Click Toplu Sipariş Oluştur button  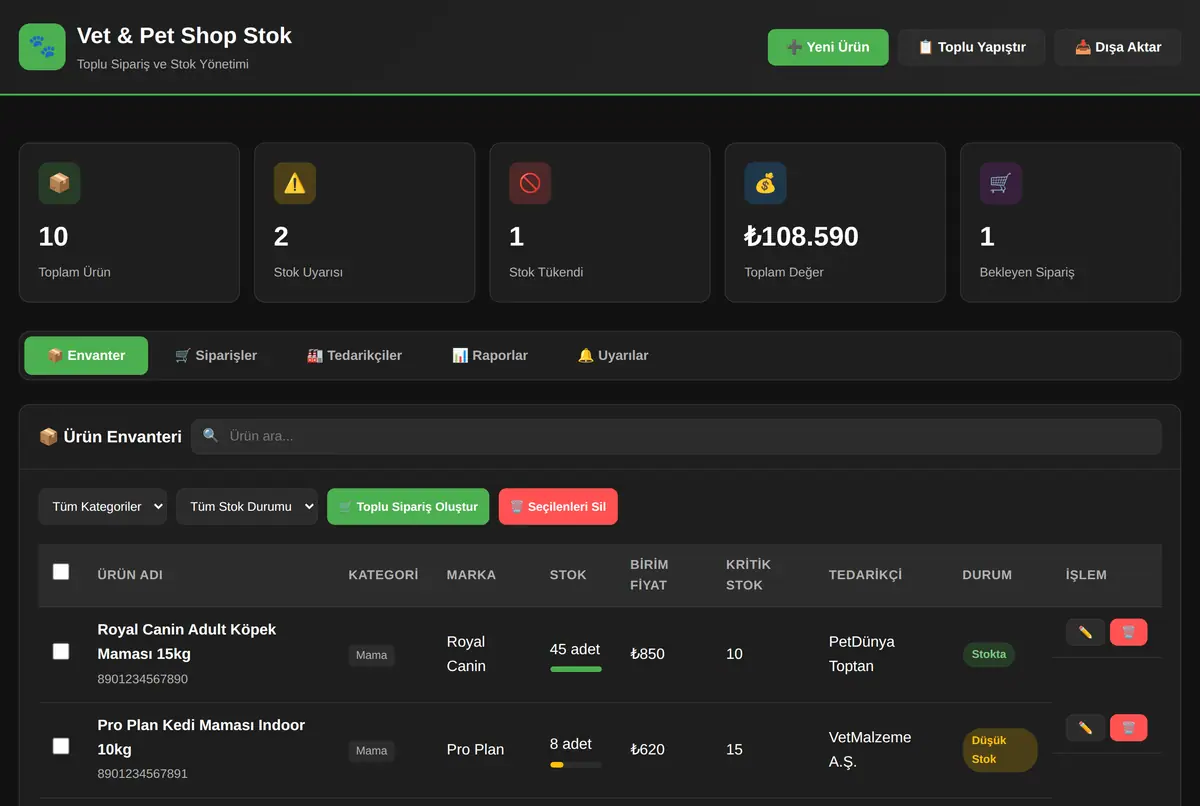pos(408,506)
